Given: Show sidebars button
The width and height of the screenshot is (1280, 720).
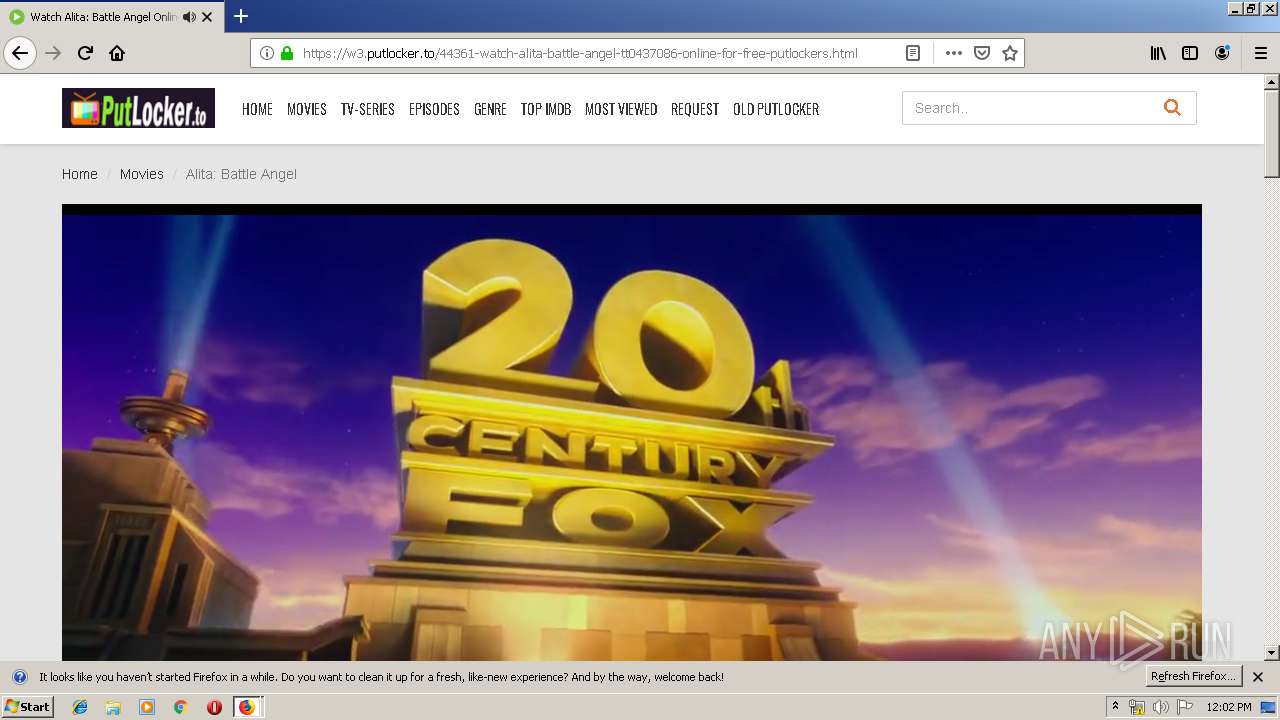Looking at the screenshot, I should tap(1190, 53).
